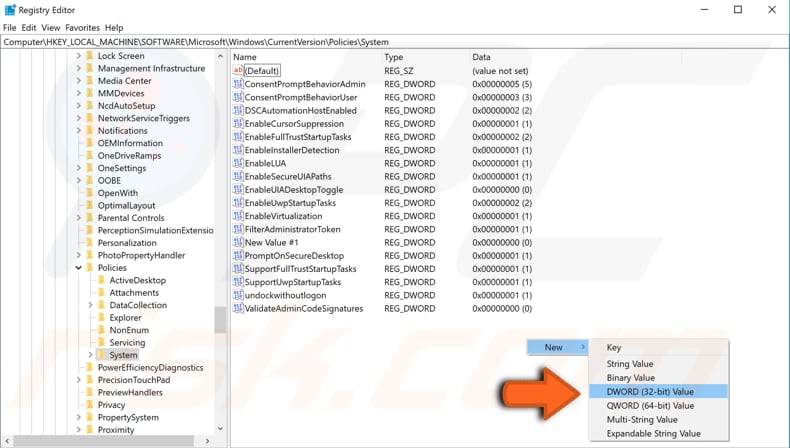
Task: Expand the Notifications tree node
Action: click(x=79, y=131)
